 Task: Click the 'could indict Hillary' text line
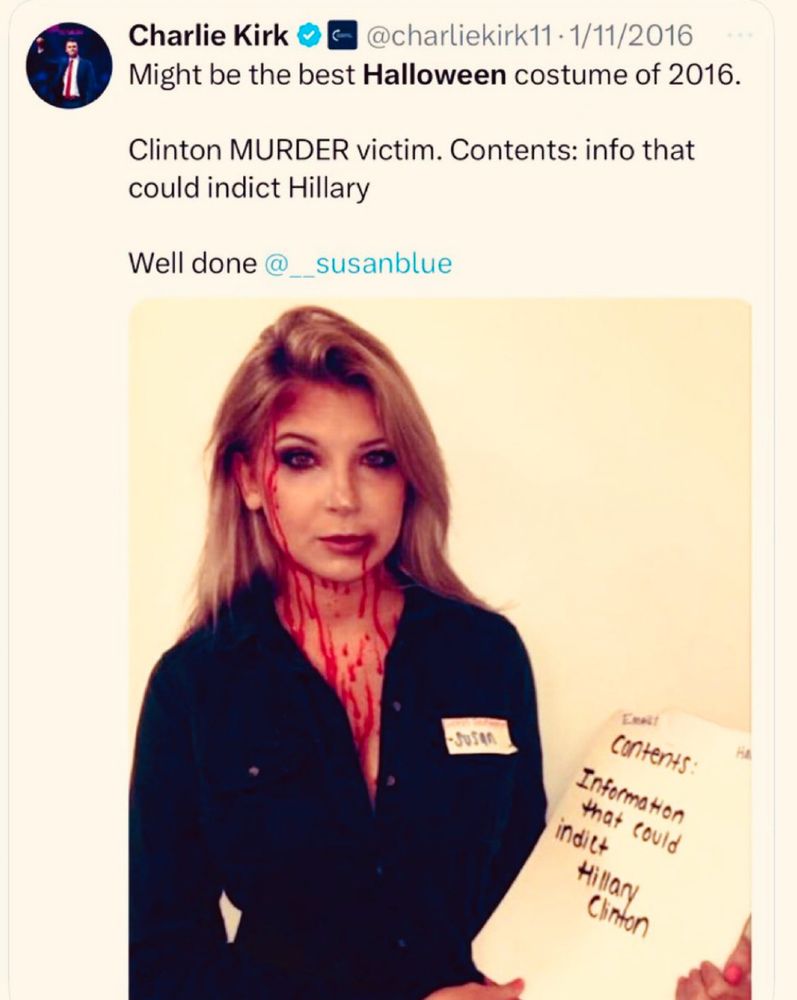click(x=249, y=188)
